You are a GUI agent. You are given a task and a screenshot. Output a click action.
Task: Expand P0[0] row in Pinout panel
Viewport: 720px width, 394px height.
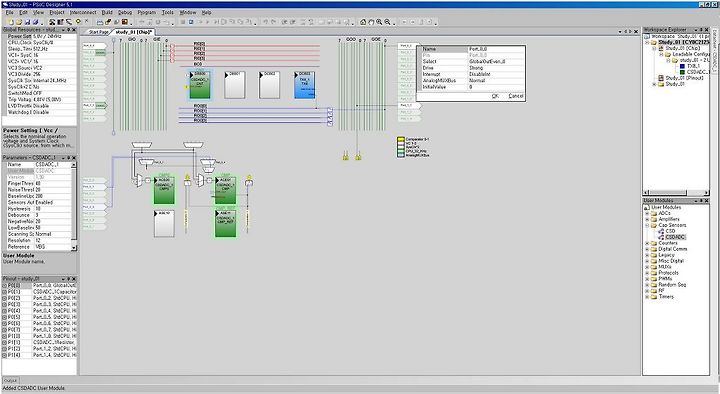tap(5, 286)
